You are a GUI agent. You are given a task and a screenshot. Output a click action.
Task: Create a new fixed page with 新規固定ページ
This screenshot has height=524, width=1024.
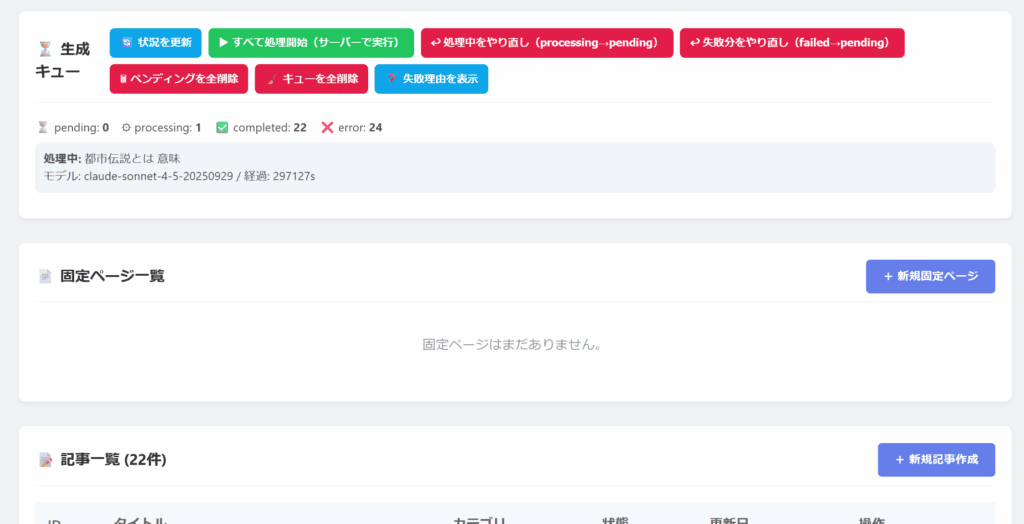930,276
